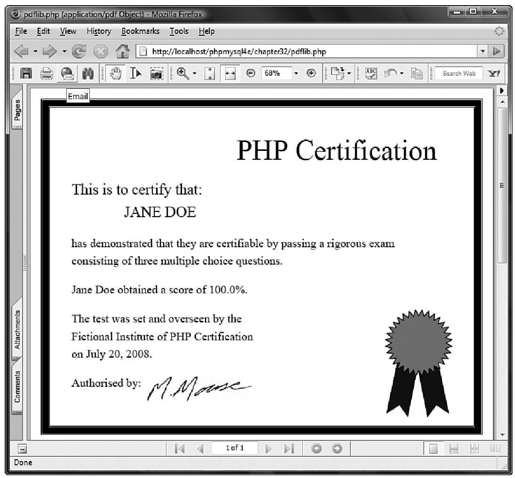The height and width of the screenshot is (478, 515).
Task: Open the Pages side panel tab
Action: 17,110
